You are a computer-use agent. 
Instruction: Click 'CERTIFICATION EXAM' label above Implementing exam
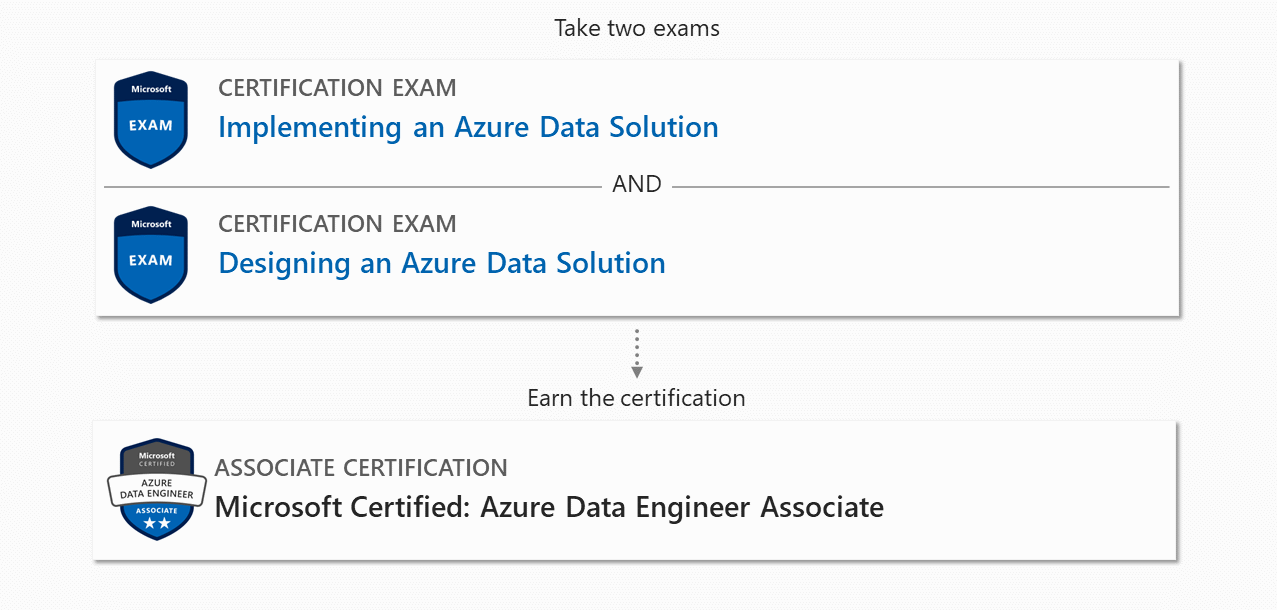click(337, 88)
